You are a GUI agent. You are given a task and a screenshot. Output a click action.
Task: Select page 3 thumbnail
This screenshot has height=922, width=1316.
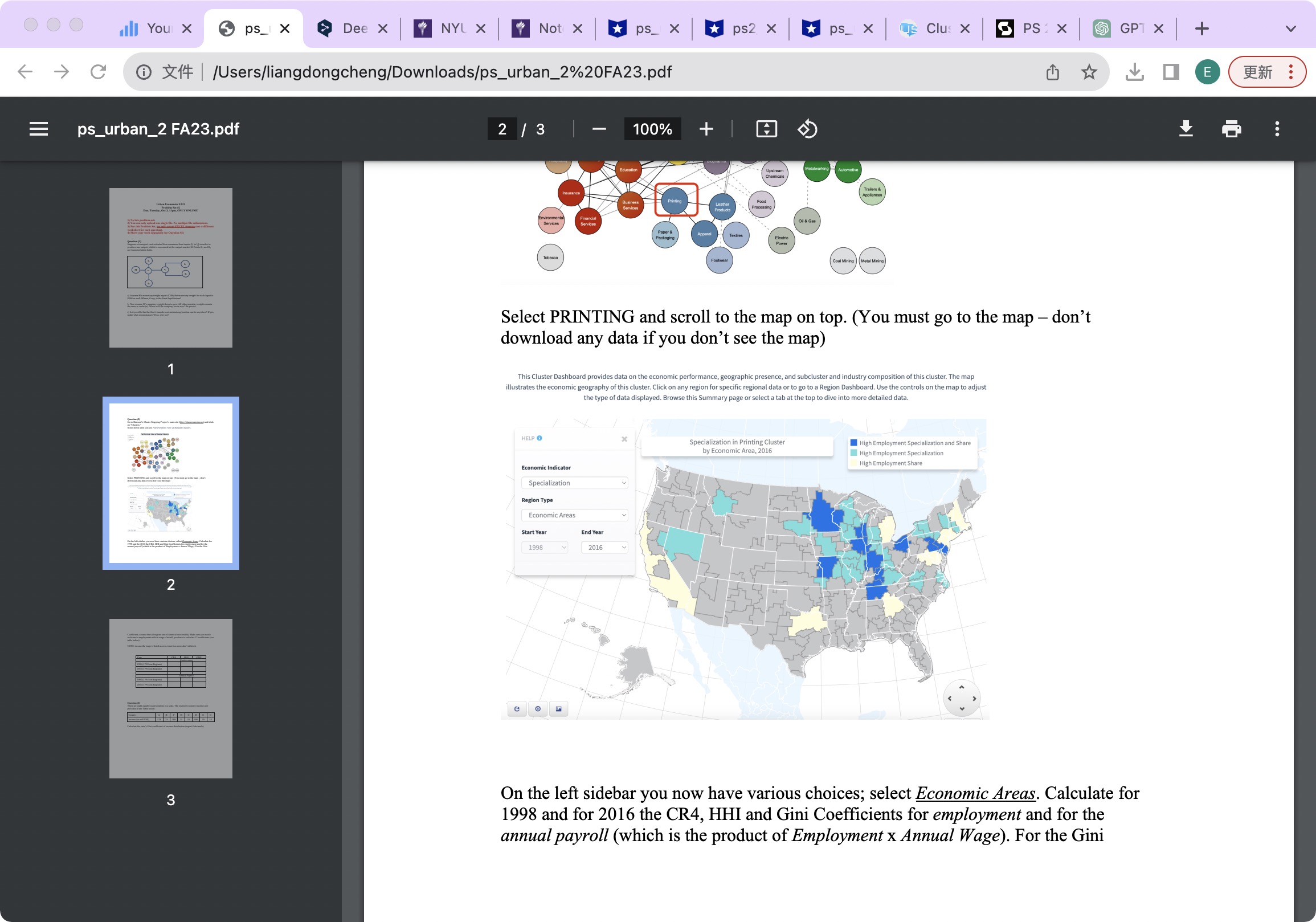click(171, 699)
